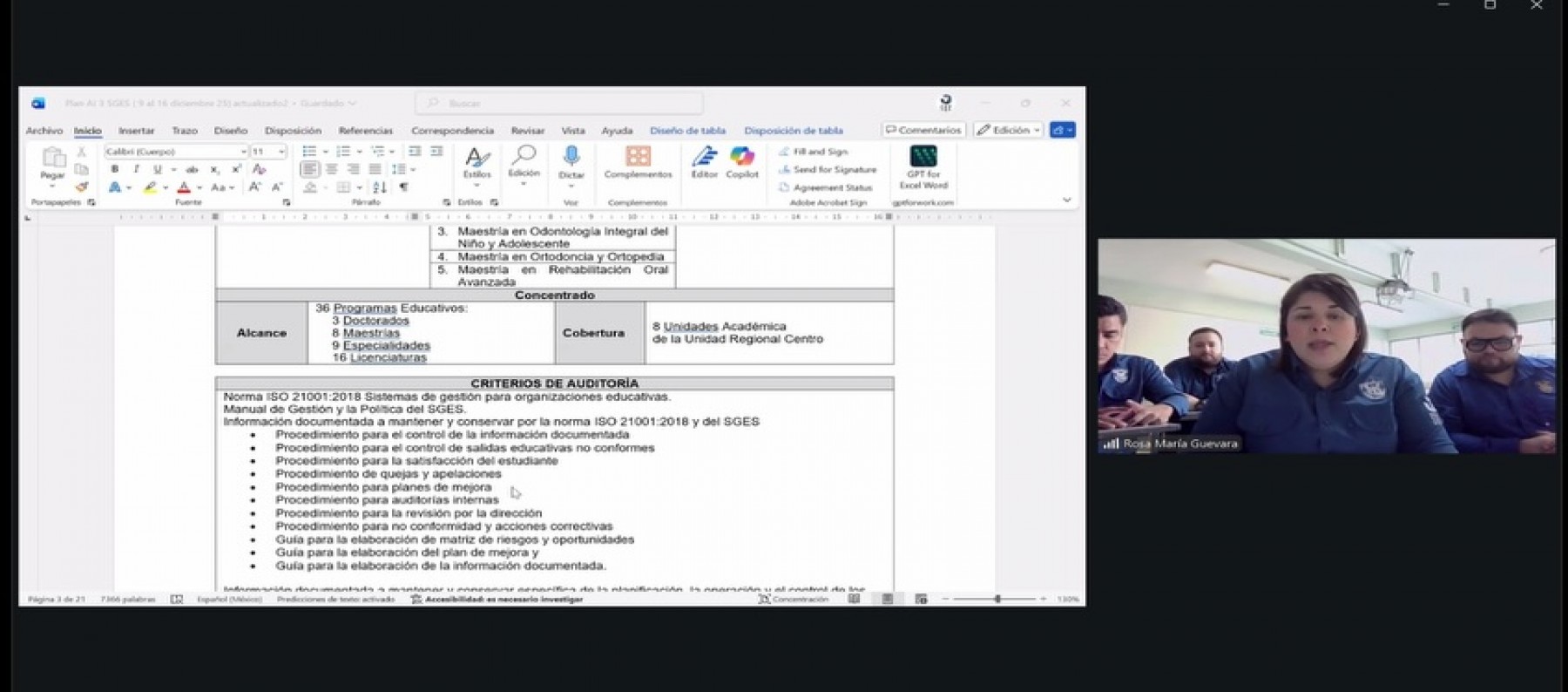Open the Dictar microphone tool
This screenshot has height=692, width=1568.
click(571, 162)
